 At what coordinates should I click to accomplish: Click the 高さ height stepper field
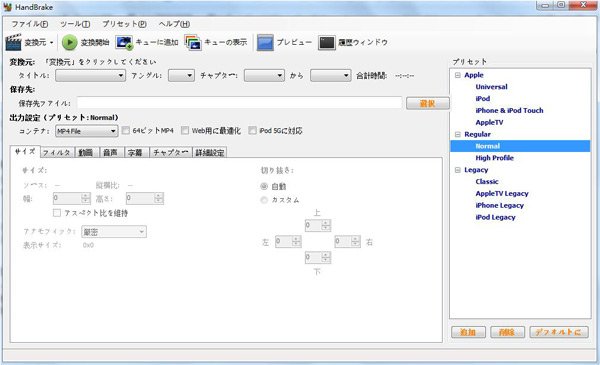pyautogui.click(x=145, y=198)
